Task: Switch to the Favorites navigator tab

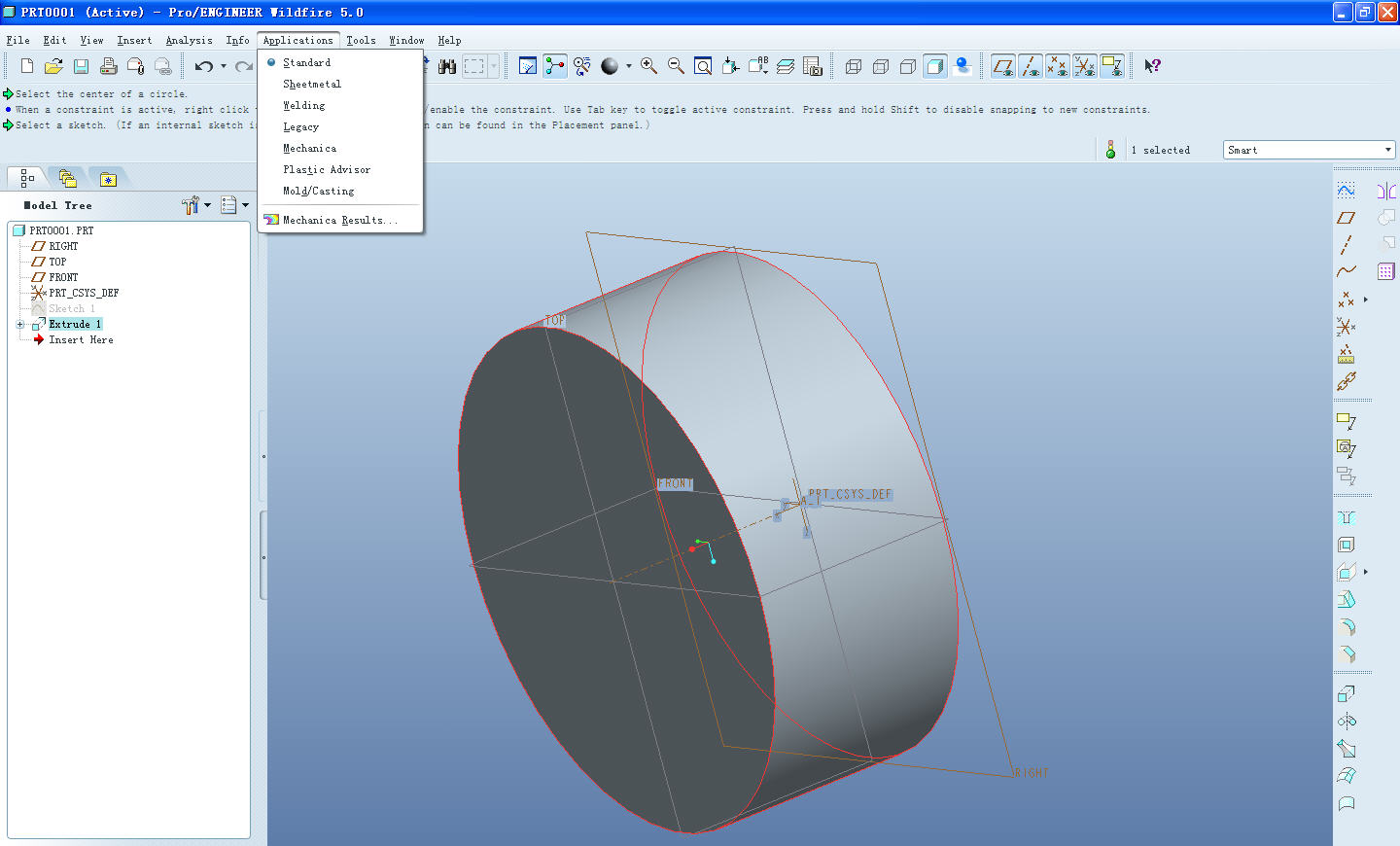Action: coord(108,179)
